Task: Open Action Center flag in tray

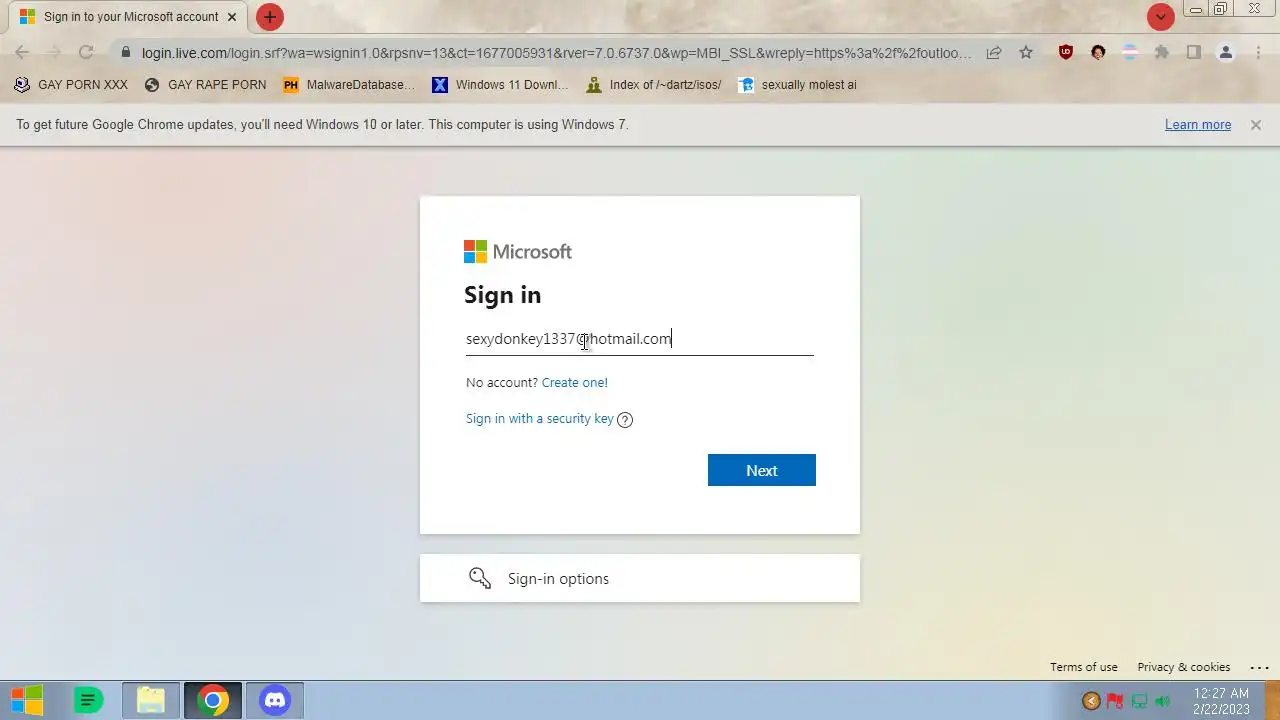Action: pos(1115,701)
